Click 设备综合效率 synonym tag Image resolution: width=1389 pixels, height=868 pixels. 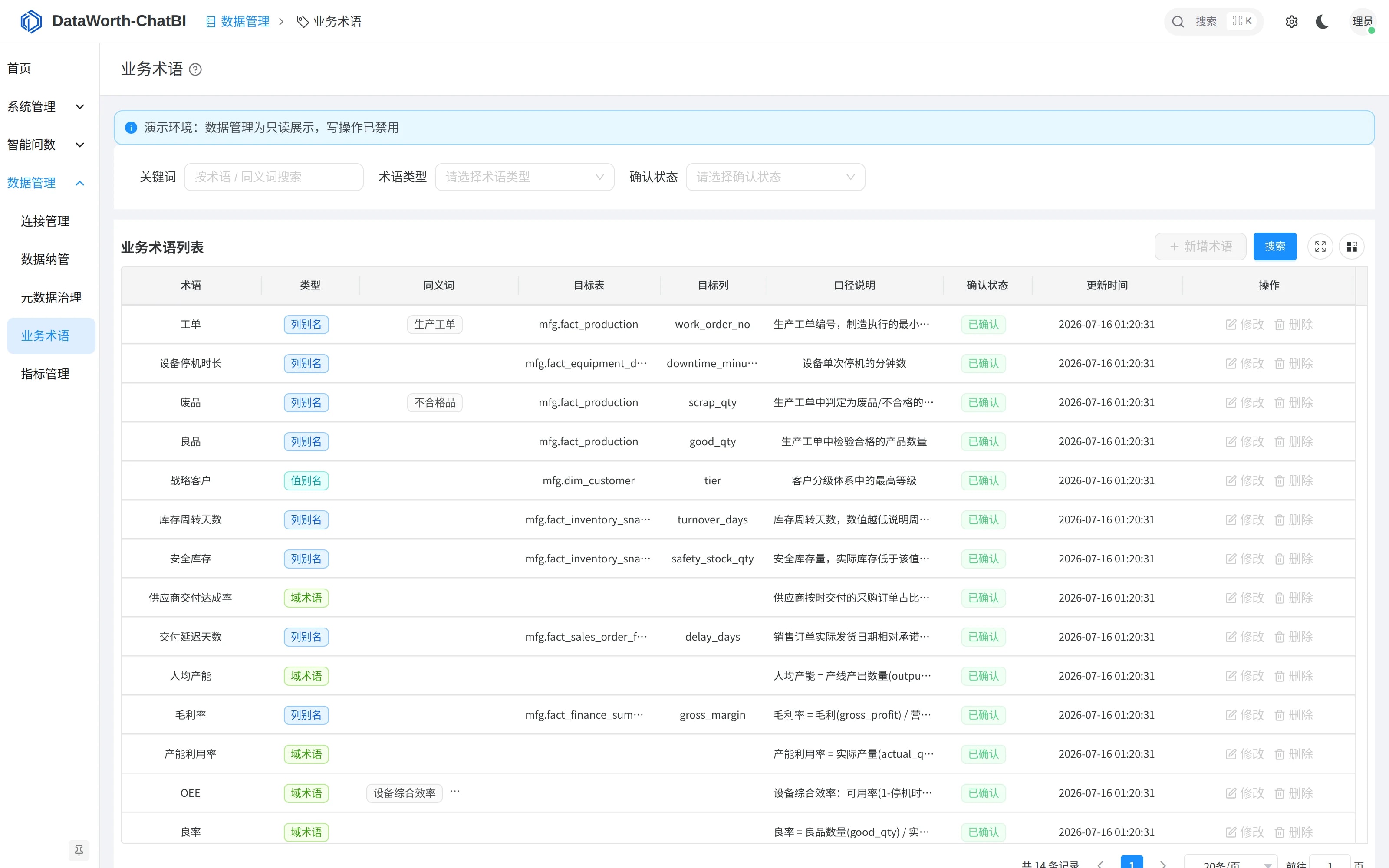404,793
